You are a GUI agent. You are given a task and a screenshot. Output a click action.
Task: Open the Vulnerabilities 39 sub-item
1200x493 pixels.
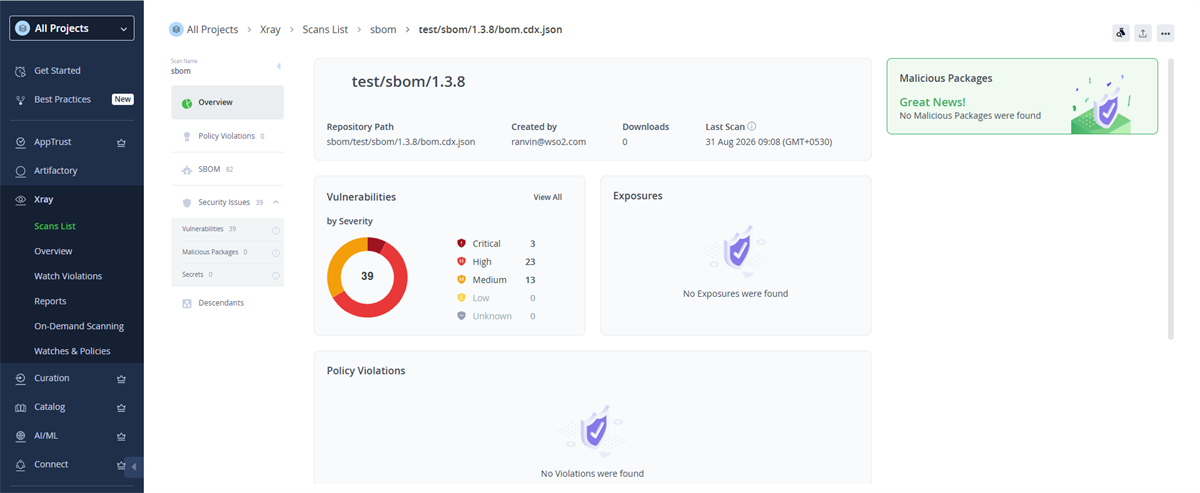pos(228,229)
